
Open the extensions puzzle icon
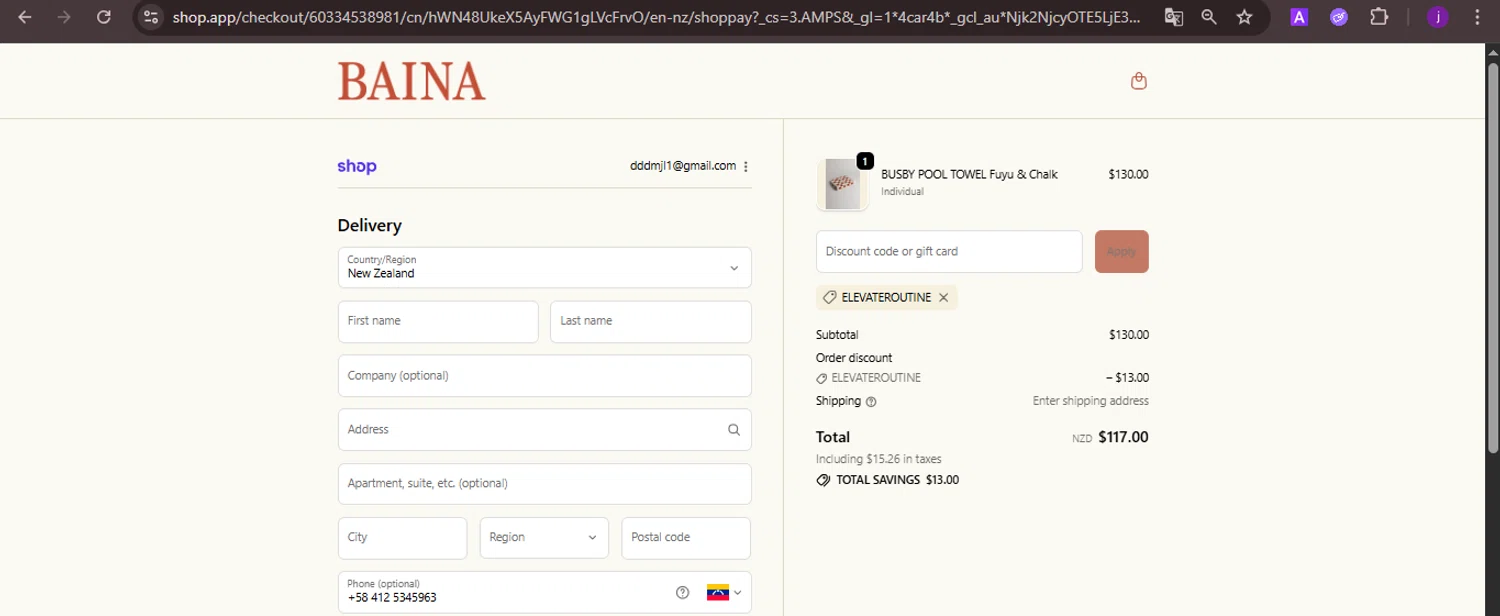(1379, 17)
